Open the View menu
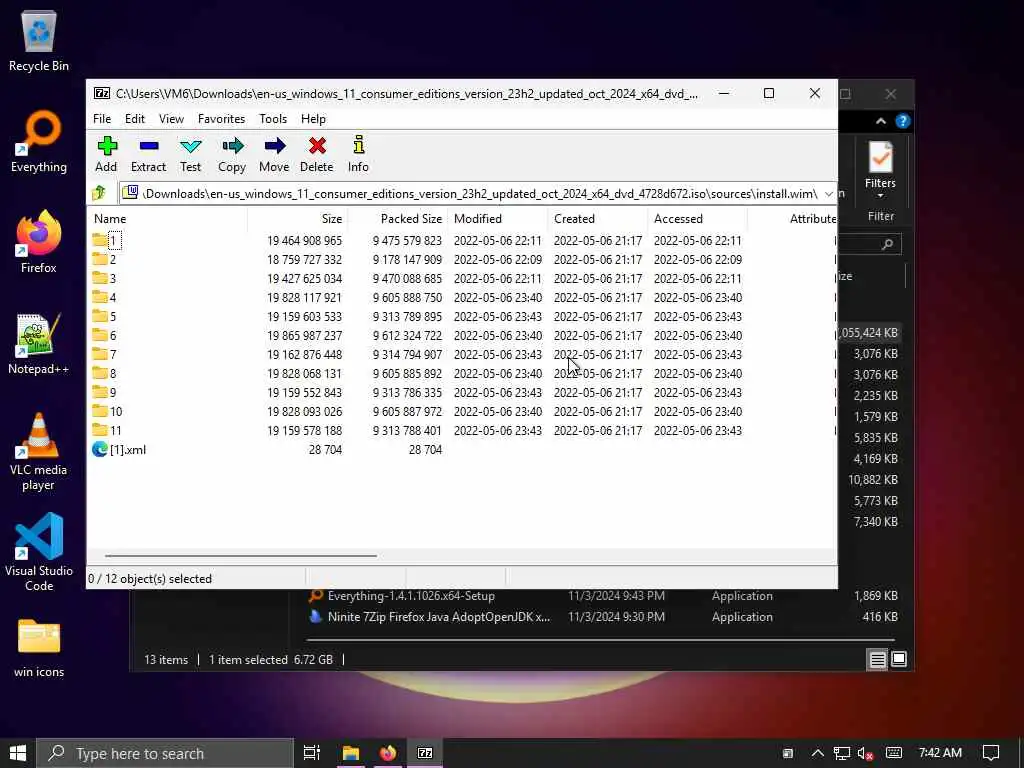 pos(171,119)
